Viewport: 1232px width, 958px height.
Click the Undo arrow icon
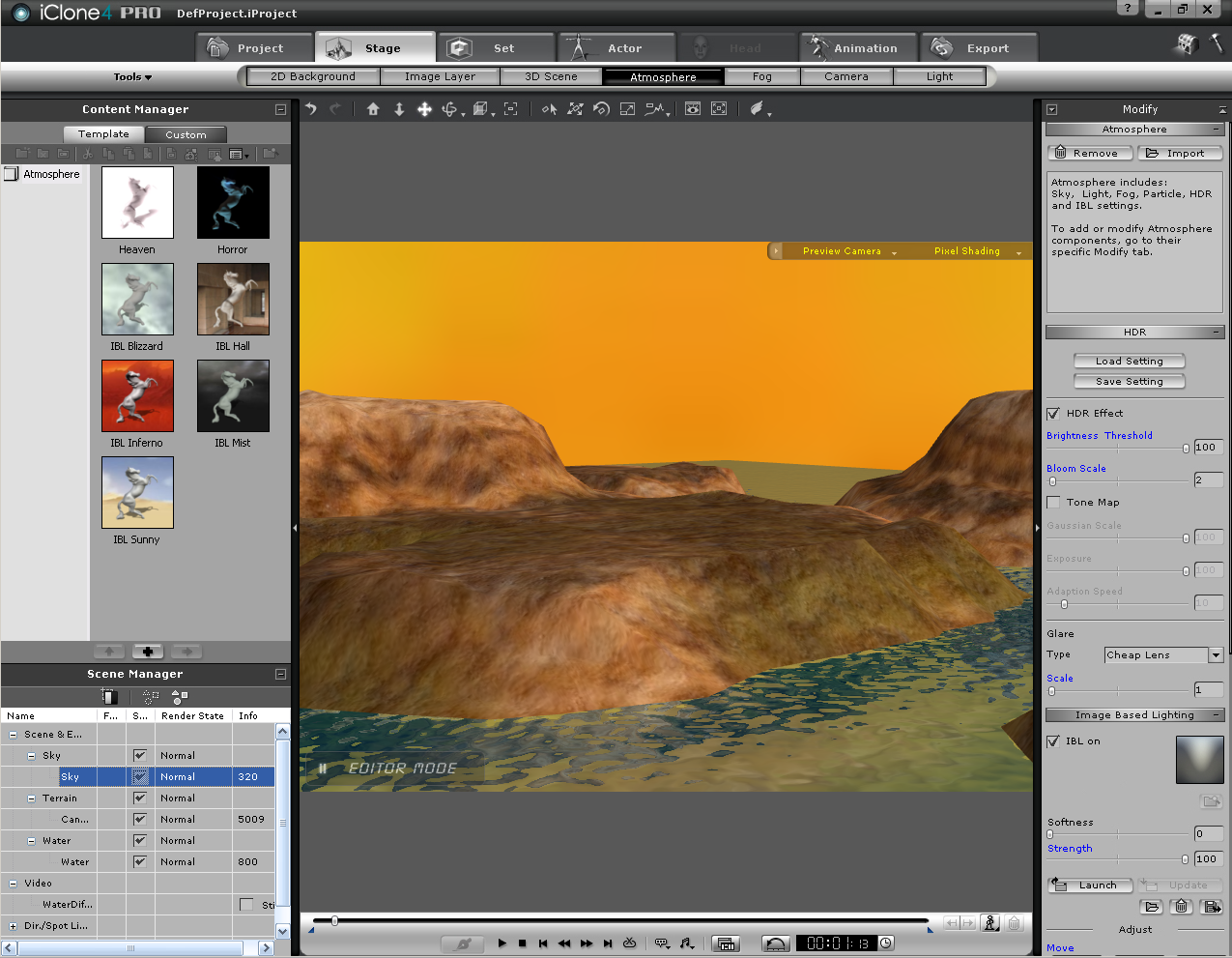pyautogui.click(x=311, y=109)
